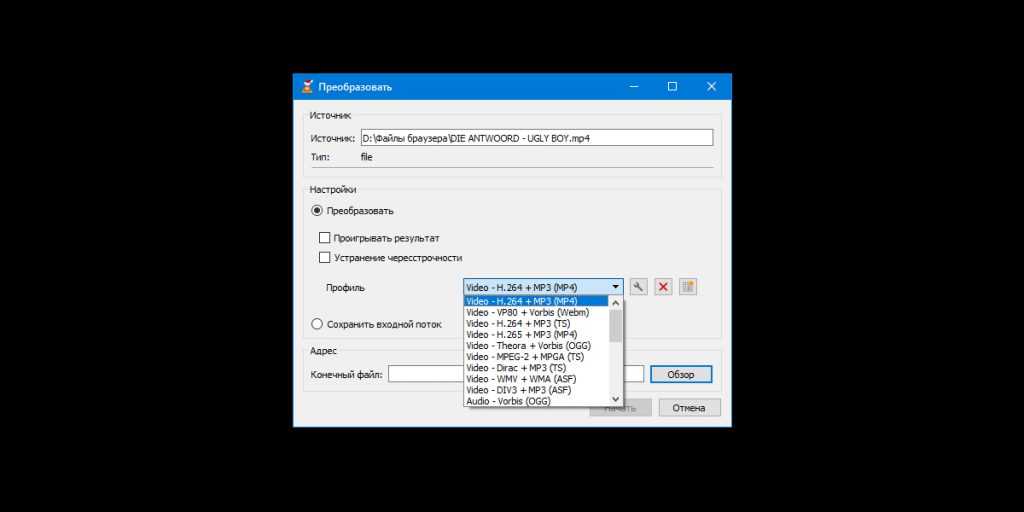Select the Преобразовать radio button
This screenshot has width=1024, height=512.
click(317, 211)
